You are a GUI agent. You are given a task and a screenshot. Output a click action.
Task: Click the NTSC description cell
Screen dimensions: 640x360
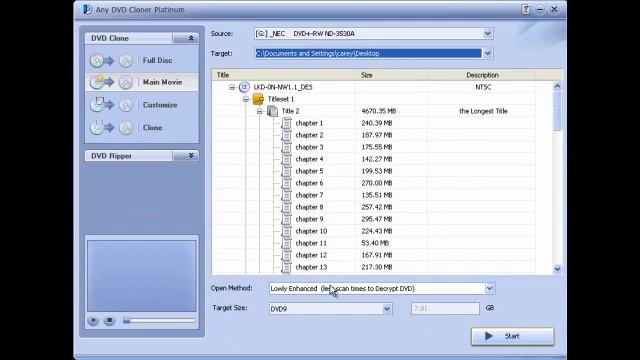point(483,87)
